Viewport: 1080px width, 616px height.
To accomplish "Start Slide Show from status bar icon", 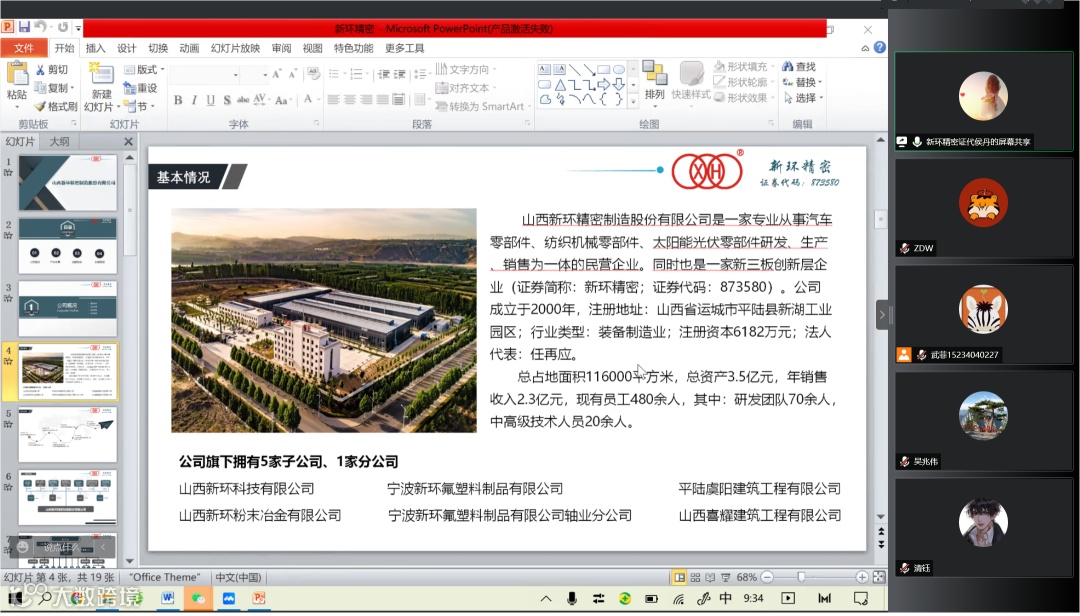I will [x=725, y=577].
